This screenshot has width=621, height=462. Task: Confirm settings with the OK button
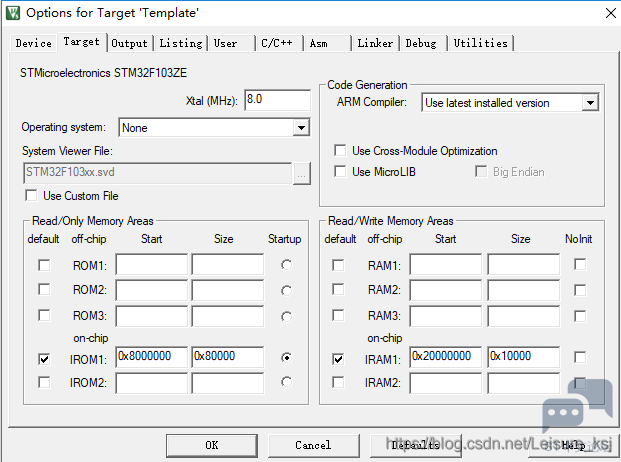coord(211,445)
